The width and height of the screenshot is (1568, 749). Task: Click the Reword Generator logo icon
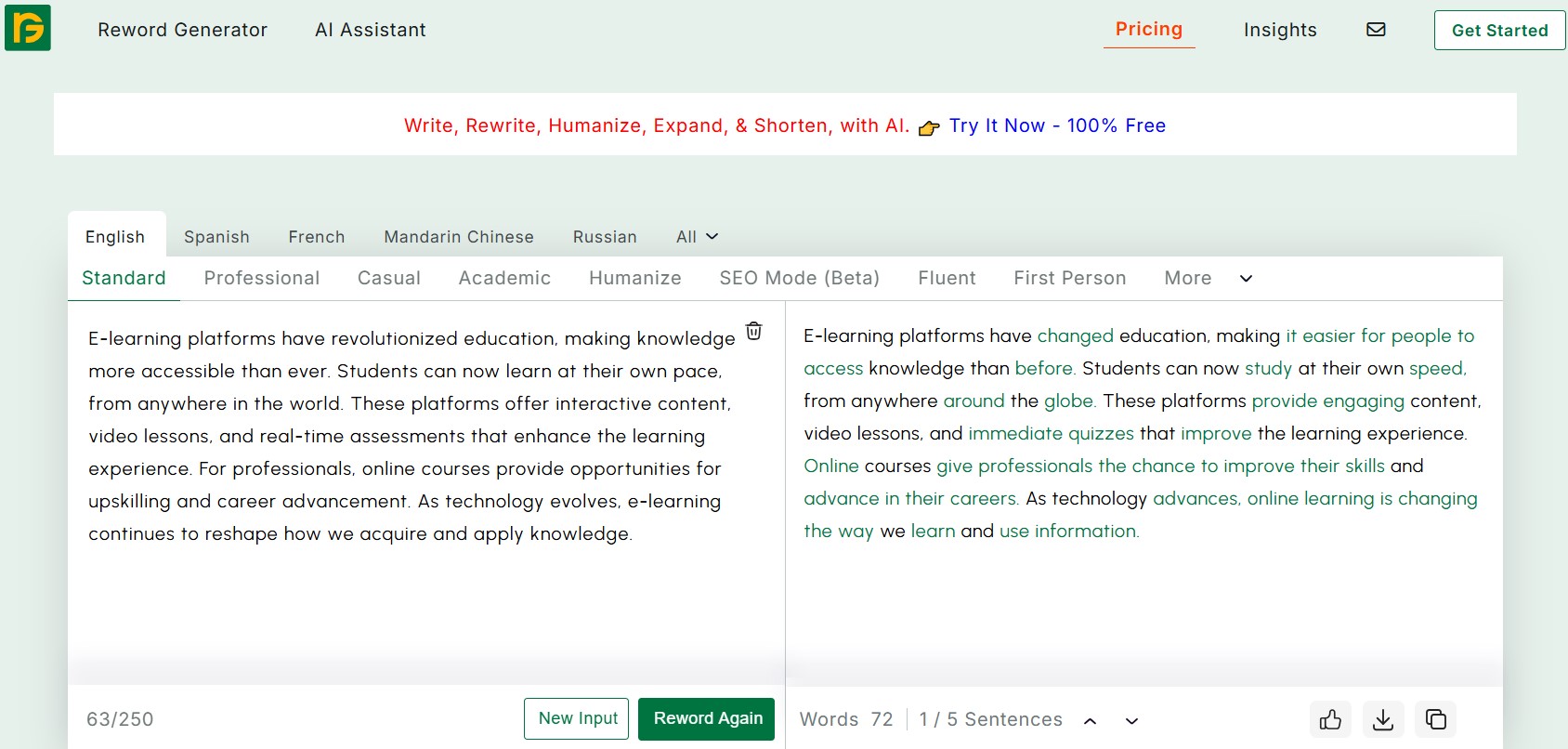28,28
